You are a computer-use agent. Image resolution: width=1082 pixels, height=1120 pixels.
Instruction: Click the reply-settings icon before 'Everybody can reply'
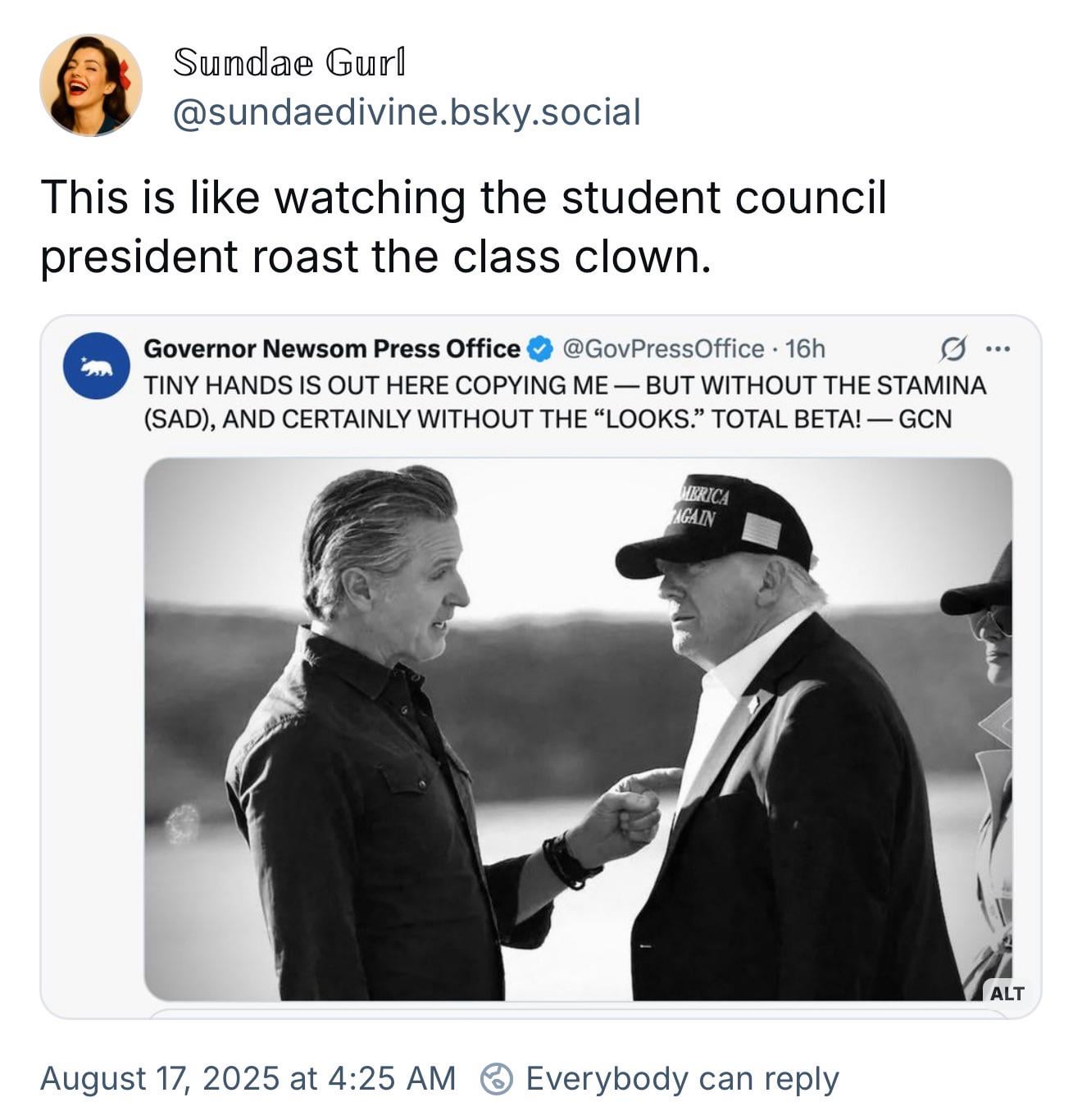(x=496, y=1079)
